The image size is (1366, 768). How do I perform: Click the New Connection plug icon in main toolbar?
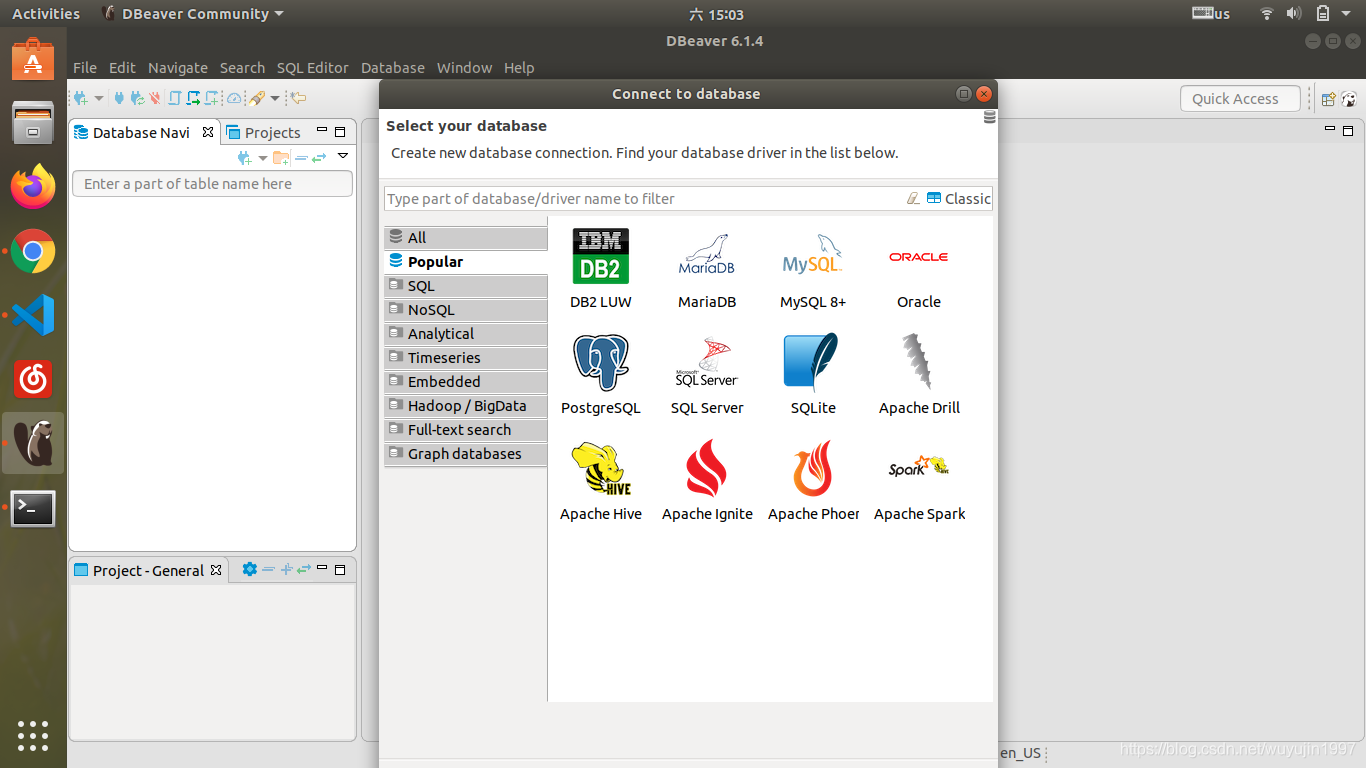[x=81, y=98]
